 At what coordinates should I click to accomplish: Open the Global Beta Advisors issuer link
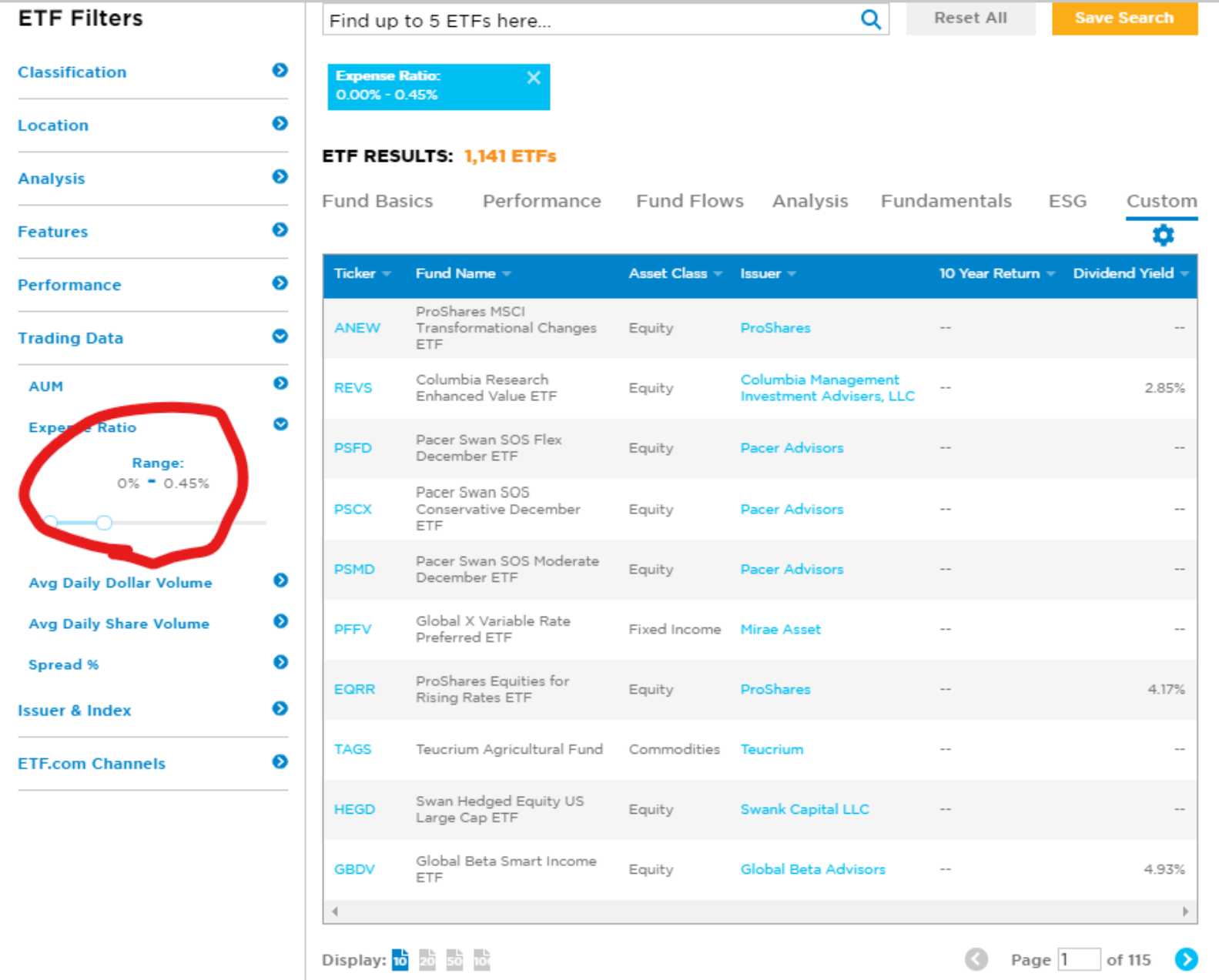tap(813, 869)
